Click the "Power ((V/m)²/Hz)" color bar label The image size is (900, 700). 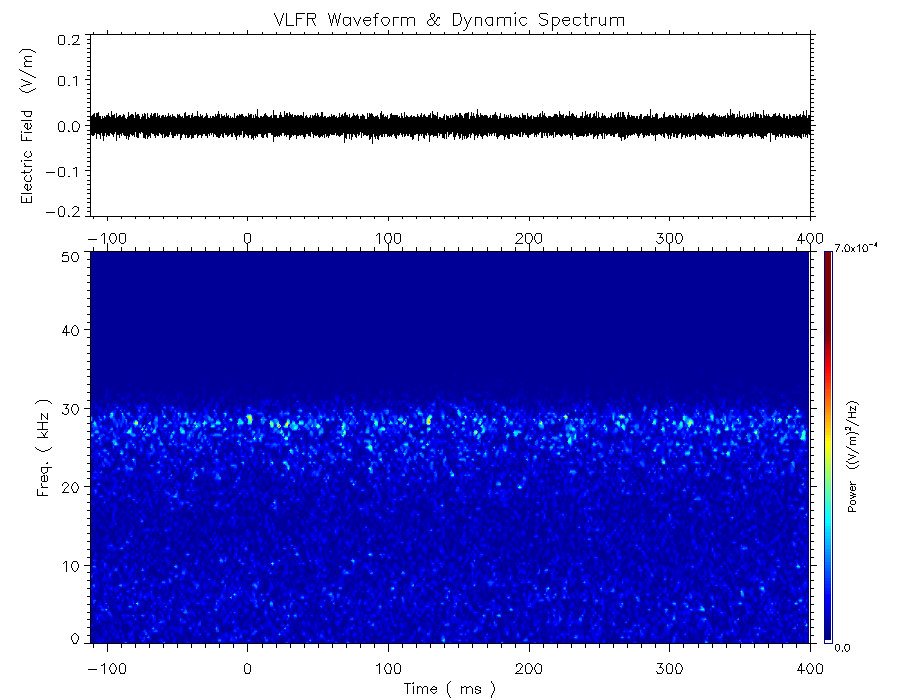coord(853,457)
